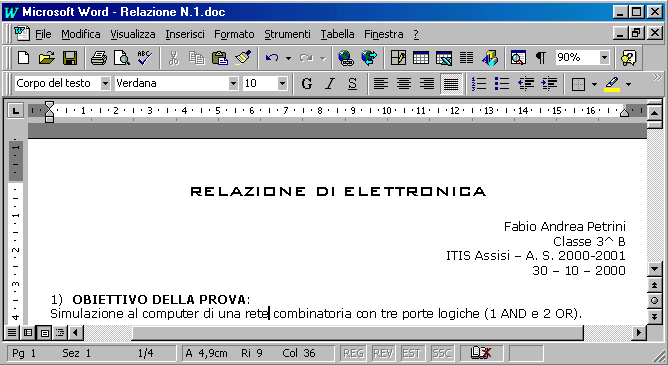668x365 pixels.
Task: Expand the Corpo del testo style dropdown
Action: [105, 83]
